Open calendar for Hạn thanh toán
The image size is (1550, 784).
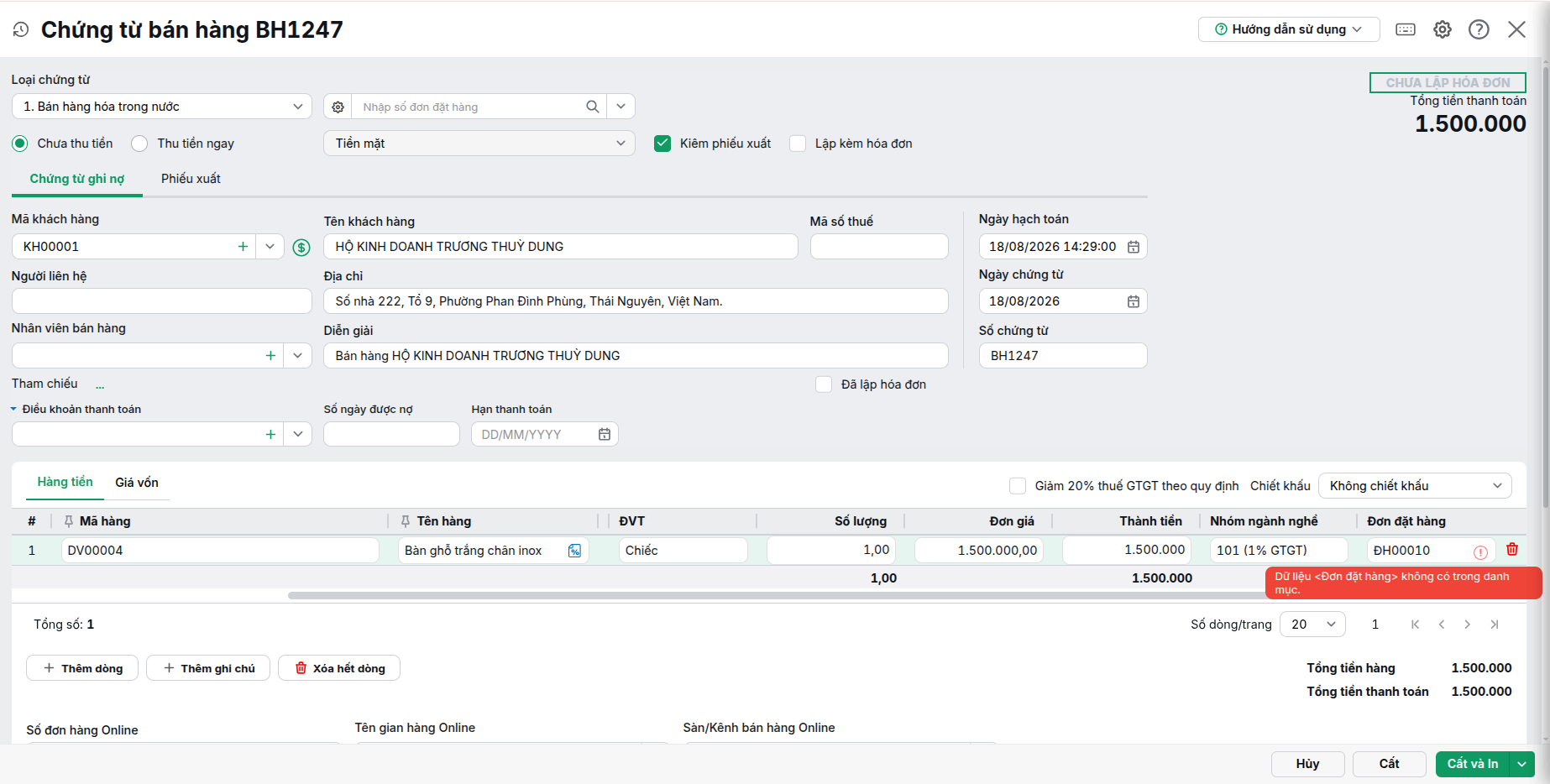point(605,435)
